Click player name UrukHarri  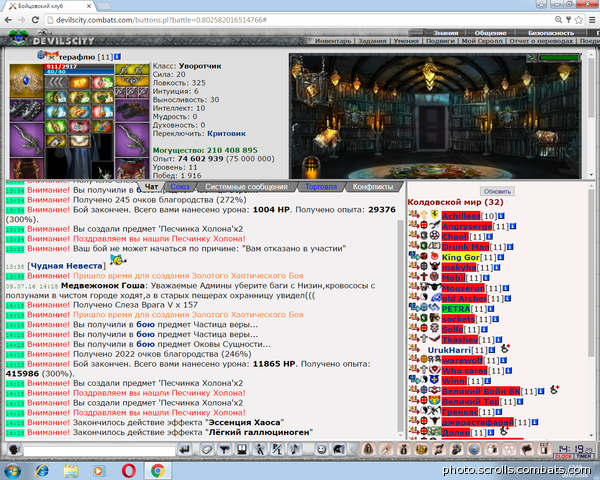tap(449, 350)
